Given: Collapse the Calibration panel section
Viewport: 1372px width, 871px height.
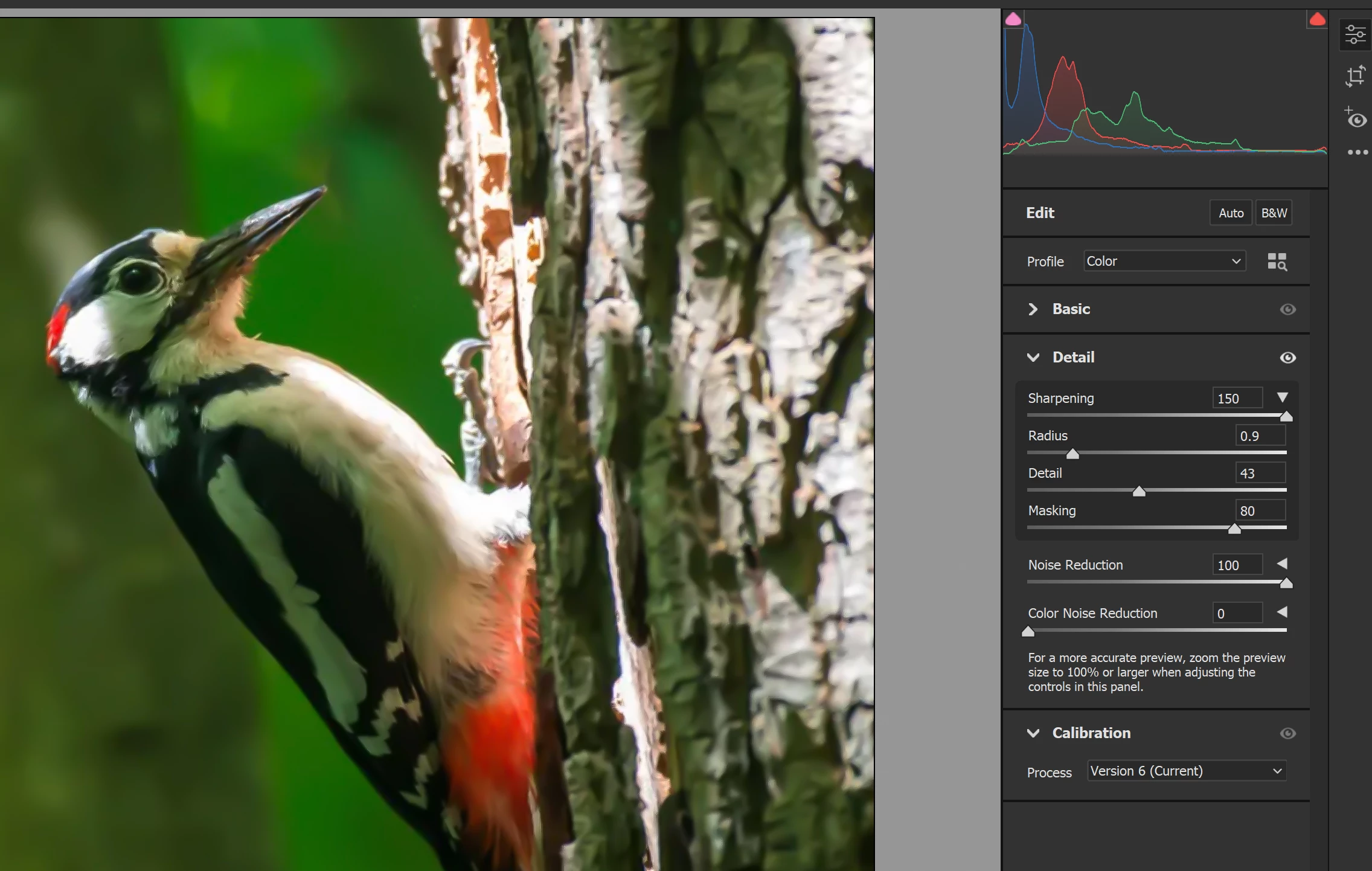Looking at the screenshot, I should coord(1033,733).
